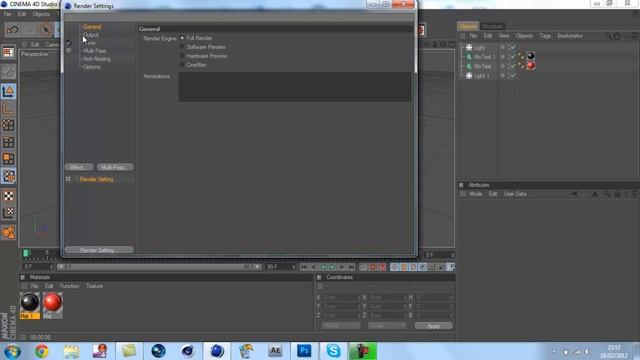
Task: Click the checkered L-shaped axis icon
Action: coord(8,213)
